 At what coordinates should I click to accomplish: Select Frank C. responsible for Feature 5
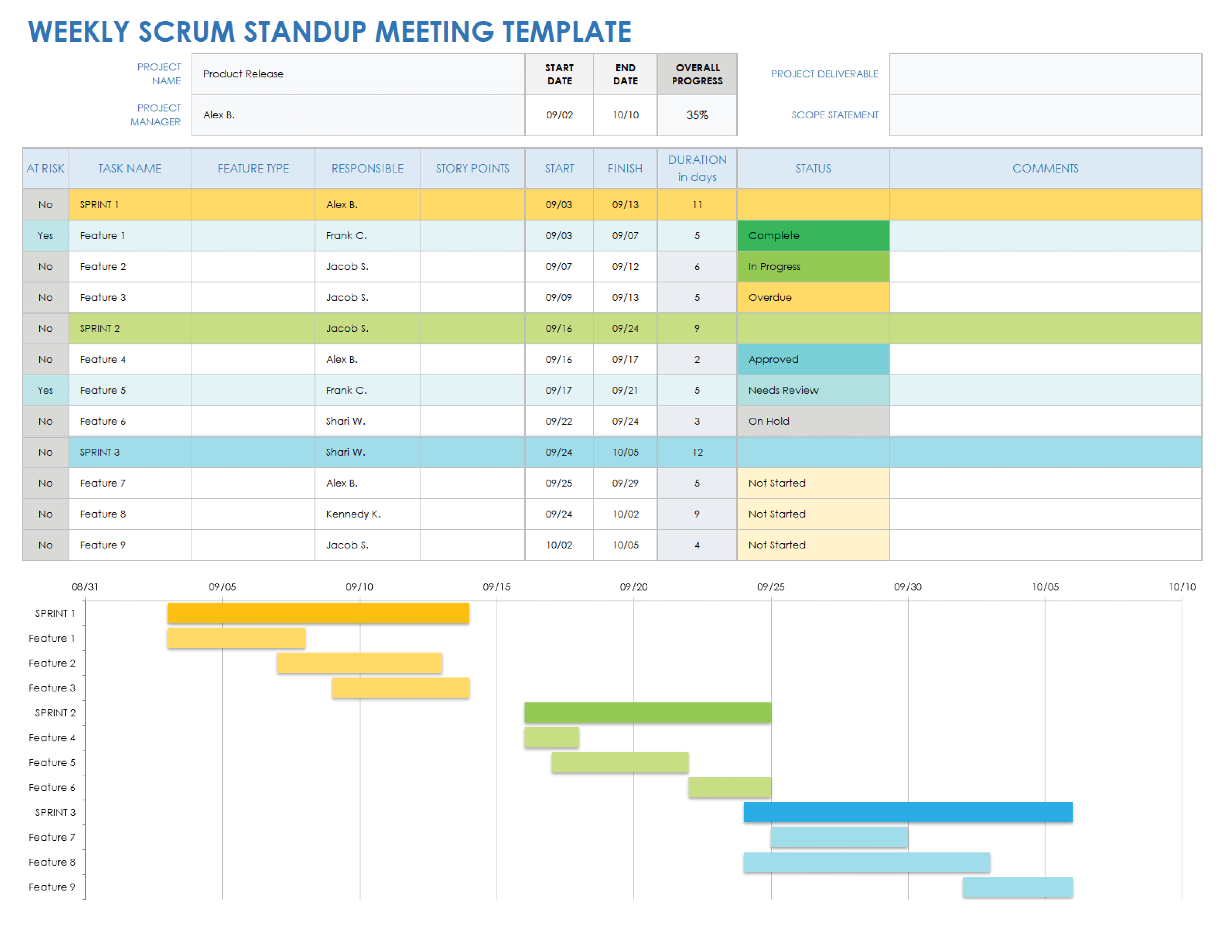(367, 390)
